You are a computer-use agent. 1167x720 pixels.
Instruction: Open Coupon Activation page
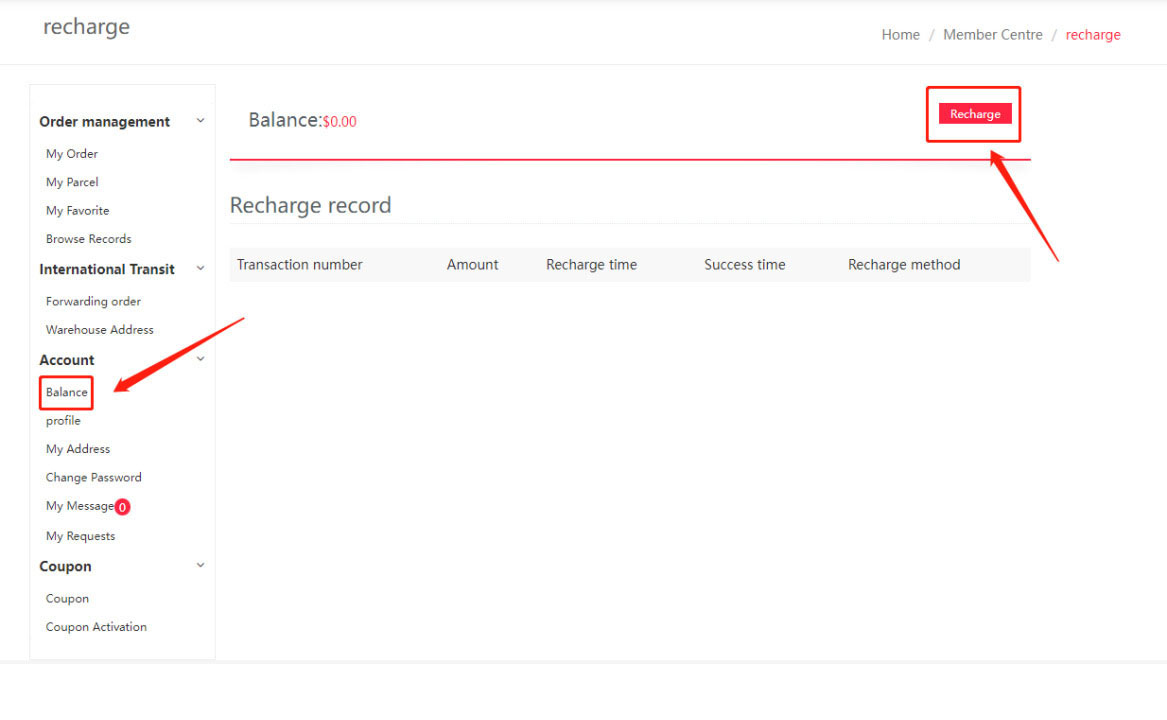(x=96, y=627)
